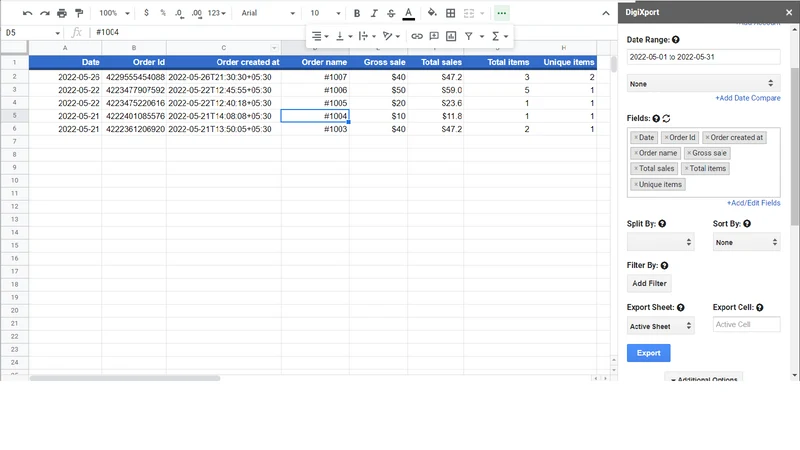
Task: Remove the Order Id field tag
Action: (x=666, y=138)
